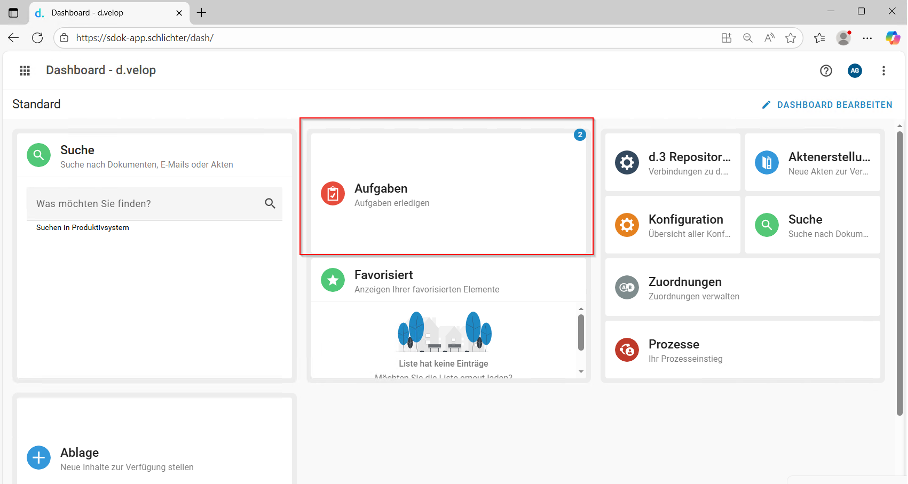
Task: Click the pencil icon beside Dashboard bearbeiten
Action: tap(766, 105)
